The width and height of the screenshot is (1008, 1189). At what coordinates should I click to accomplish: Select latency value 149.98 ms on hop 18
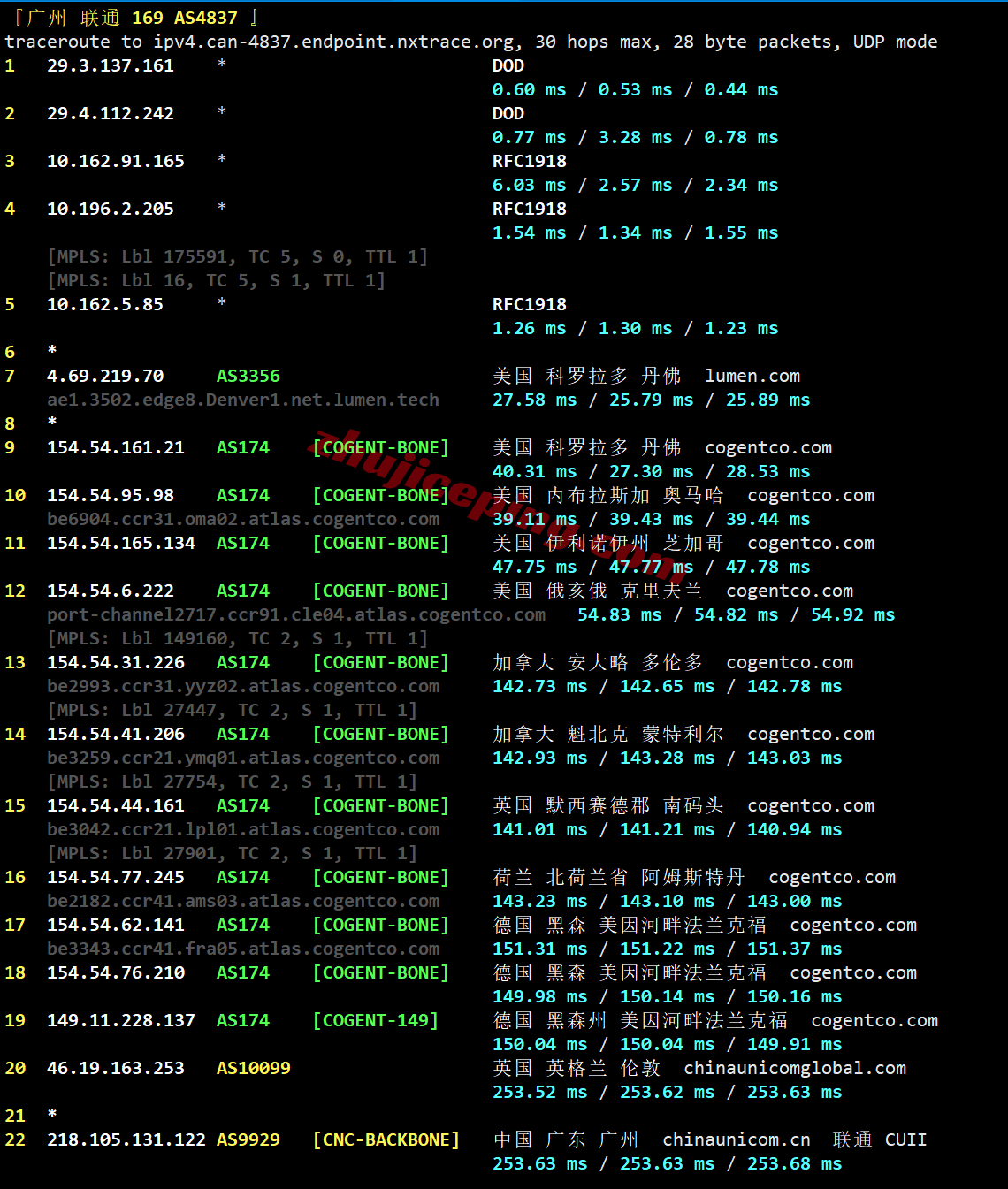pos(540,996)
